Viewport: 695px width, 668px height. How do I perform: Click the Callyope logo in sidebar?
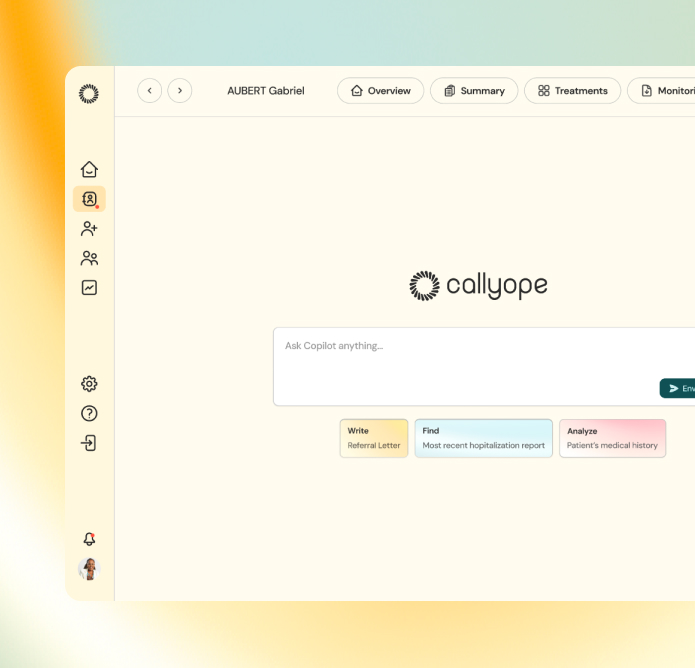[x=89, y=94]
